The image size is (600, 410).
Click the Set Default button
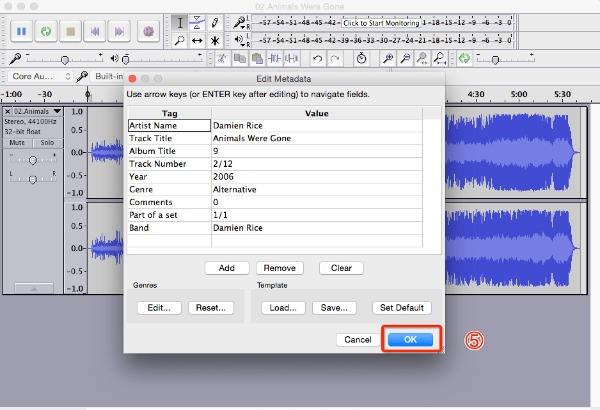click(x=402, y=308)
